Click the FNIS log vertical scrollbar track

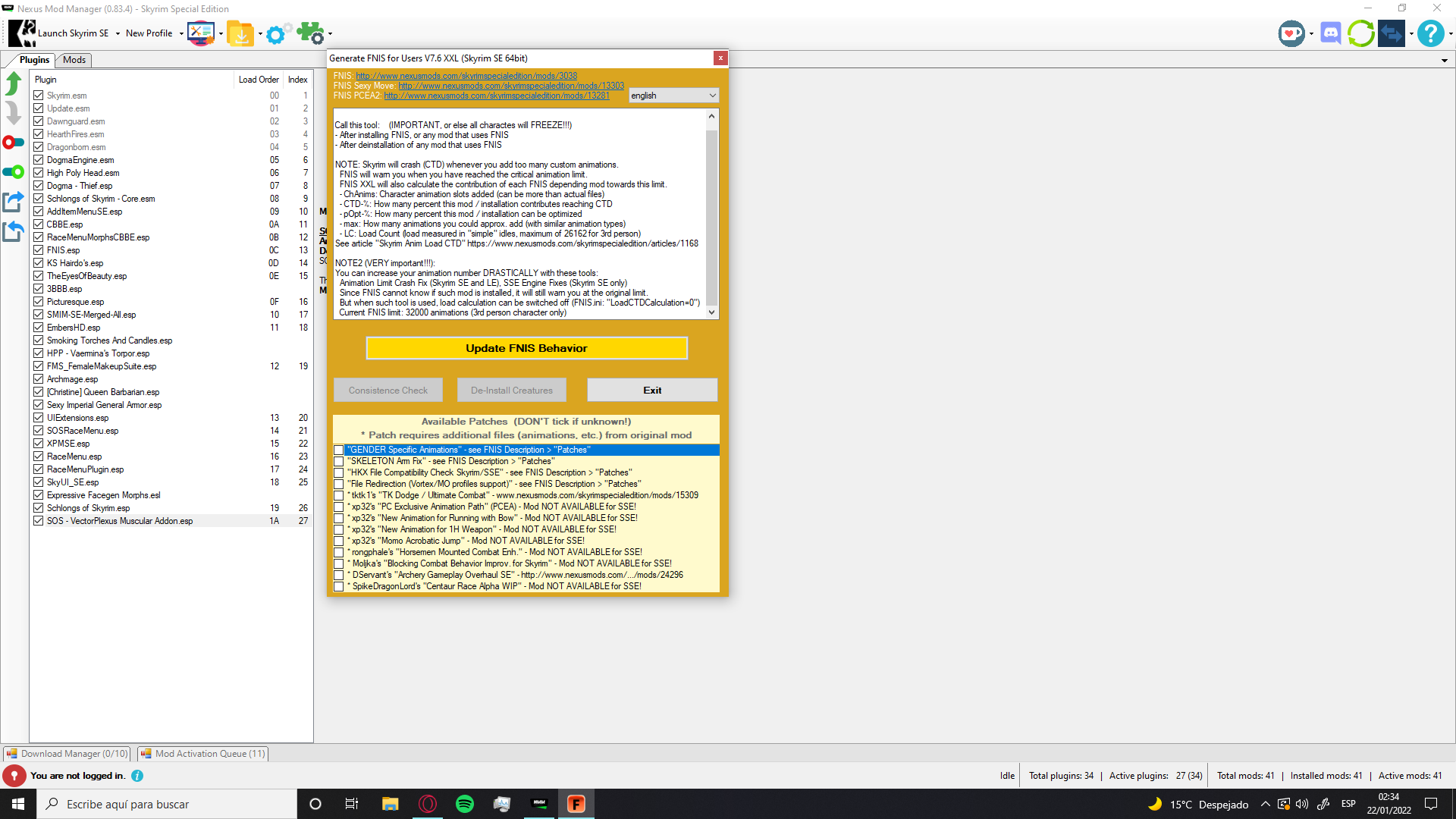(x=711, y=214)
